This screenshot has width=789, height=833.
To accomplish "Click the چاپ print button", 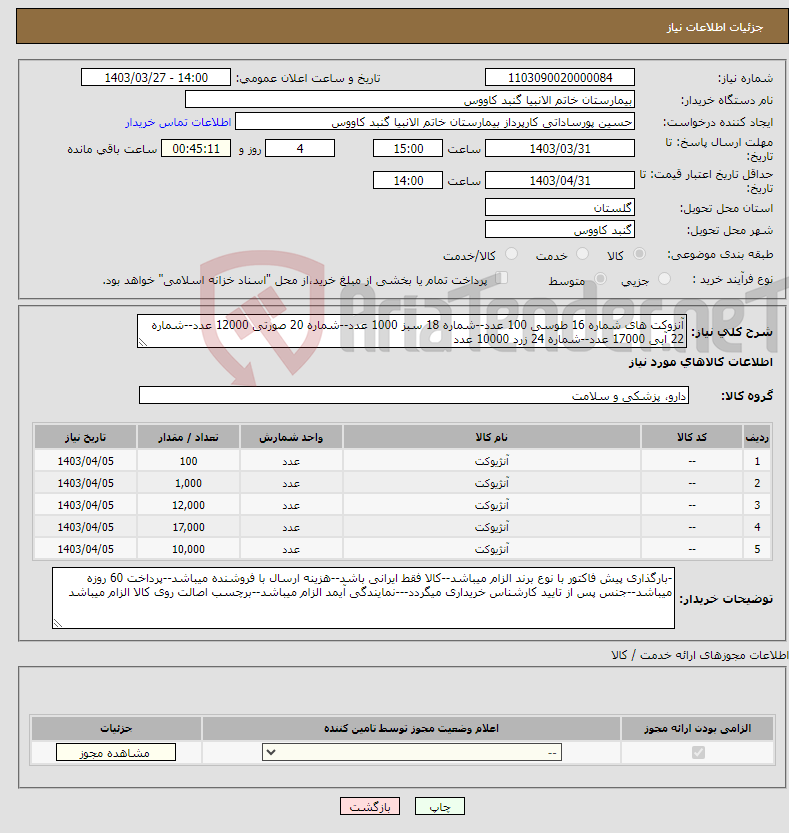I will [x=440, y=806].
